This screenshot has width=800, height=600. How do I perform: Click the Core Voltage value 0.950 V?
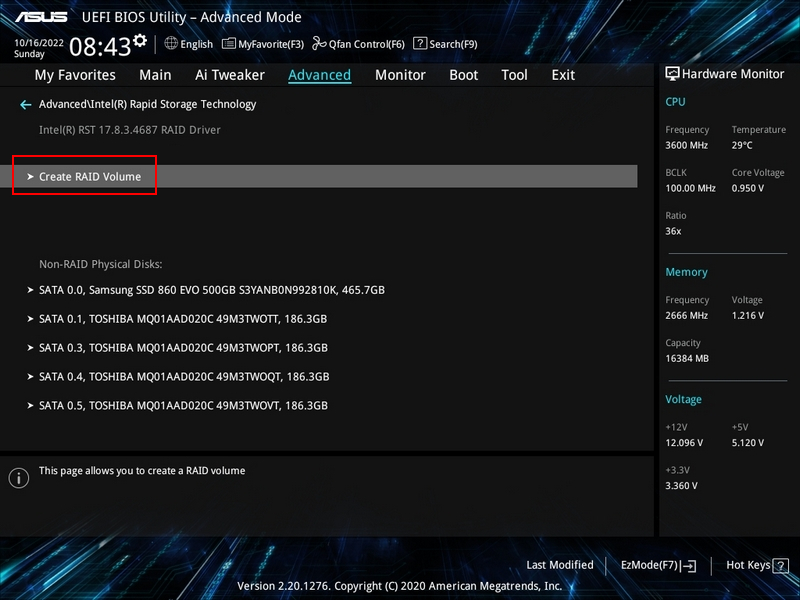(747, 188)
